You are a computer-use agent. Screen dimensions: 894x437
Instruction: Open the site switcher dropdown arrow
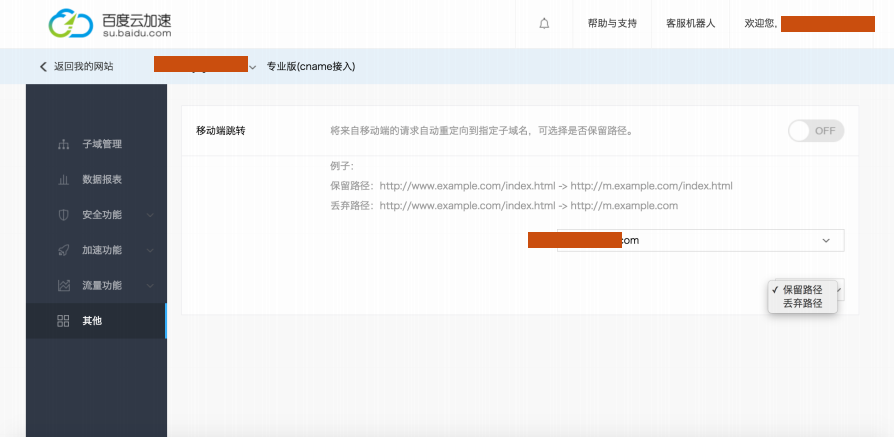pos(252,67)
